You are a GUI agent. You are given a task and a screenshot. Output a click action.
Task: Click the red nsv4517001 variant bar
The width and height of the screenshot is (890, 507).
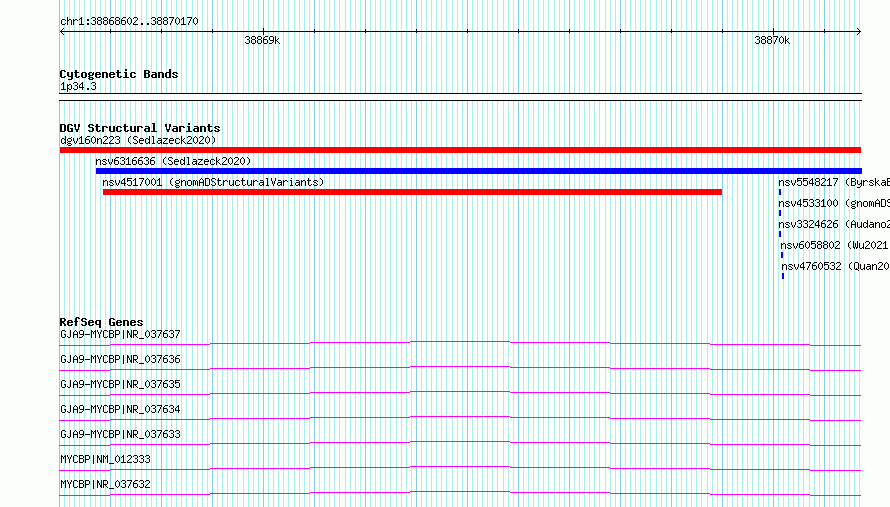(412, 192)
